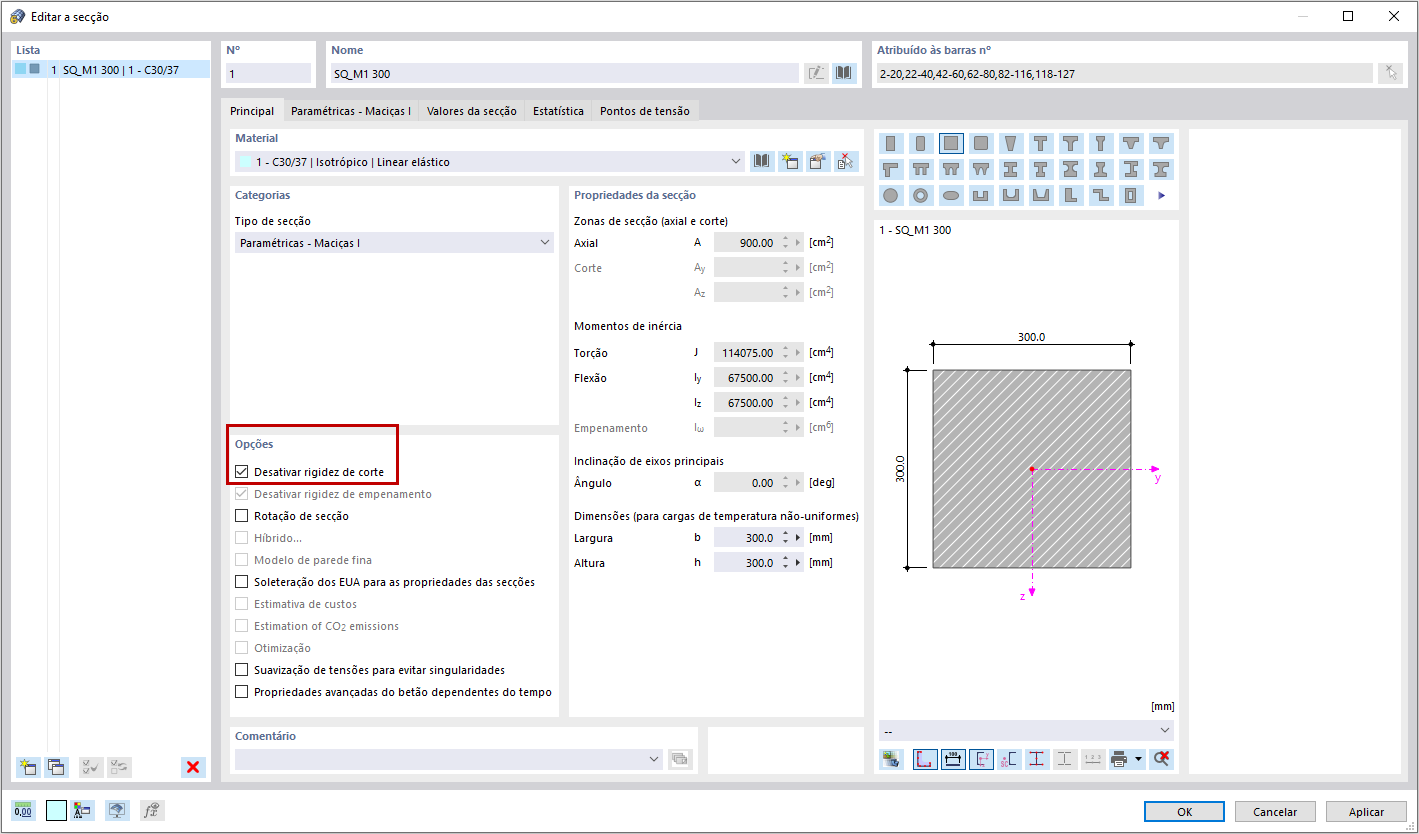Open print options dropdown arrow

[x=1139, y=759]
